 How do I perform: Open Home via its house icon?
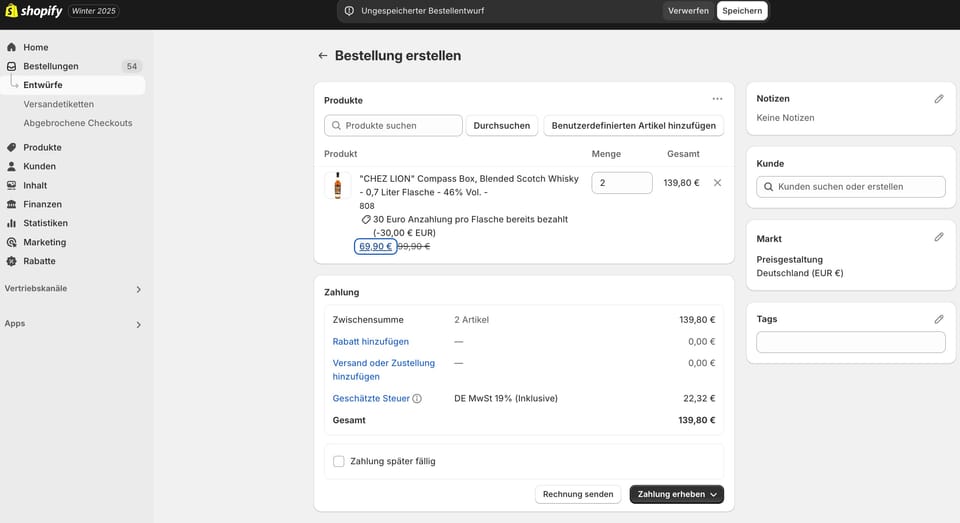pos(11,47)
